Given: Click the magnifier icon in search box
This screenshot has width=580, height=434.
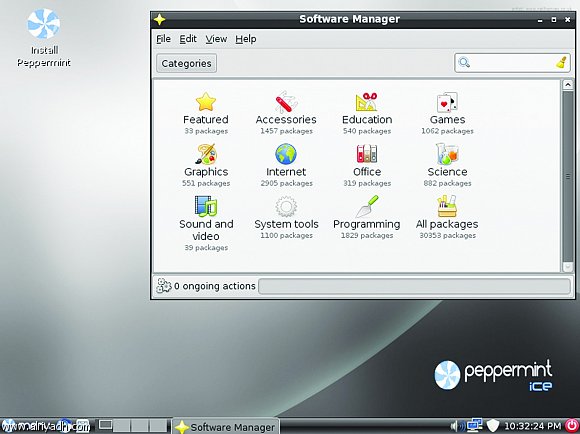Looking at the screenshot, I should click(464, 63).
